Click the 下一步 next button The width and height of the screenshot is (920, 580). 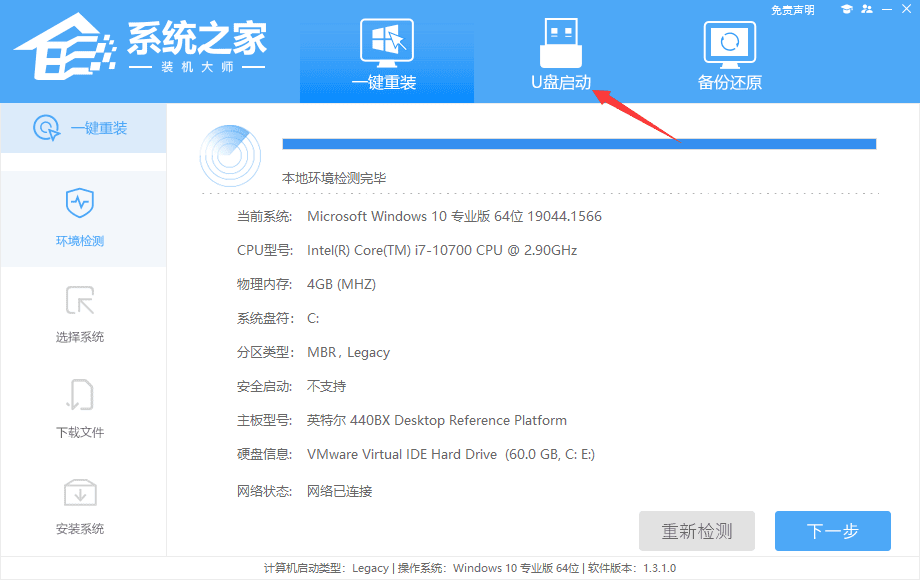click(832, 531)
